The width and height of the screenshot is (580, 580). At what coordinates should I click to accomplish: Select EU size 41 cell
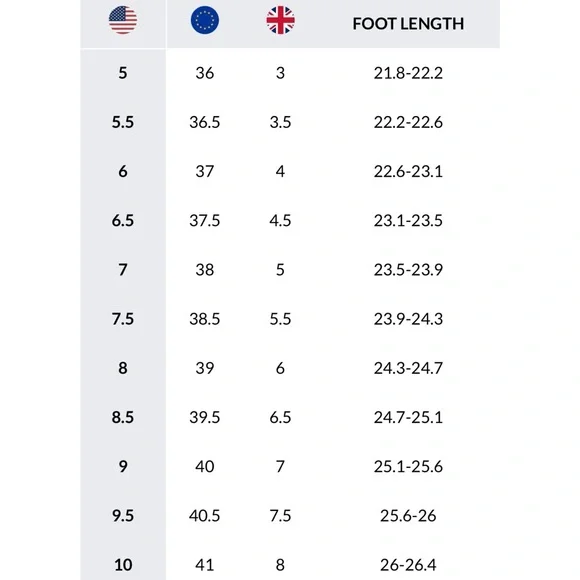coord(205,565)
